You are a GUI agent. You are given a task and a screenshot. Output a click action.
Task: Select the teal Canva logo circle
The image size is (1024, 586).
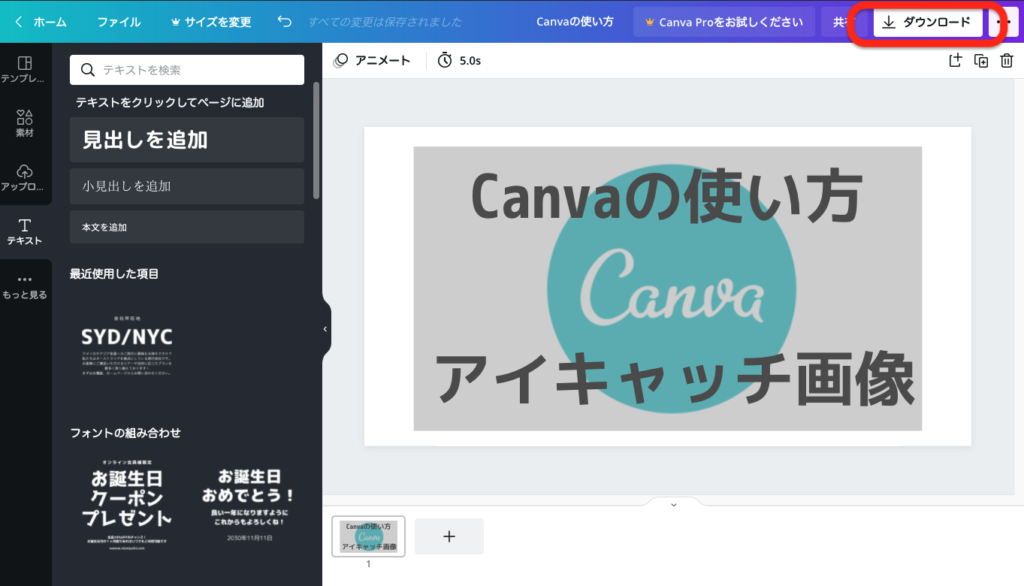(671, 287)
